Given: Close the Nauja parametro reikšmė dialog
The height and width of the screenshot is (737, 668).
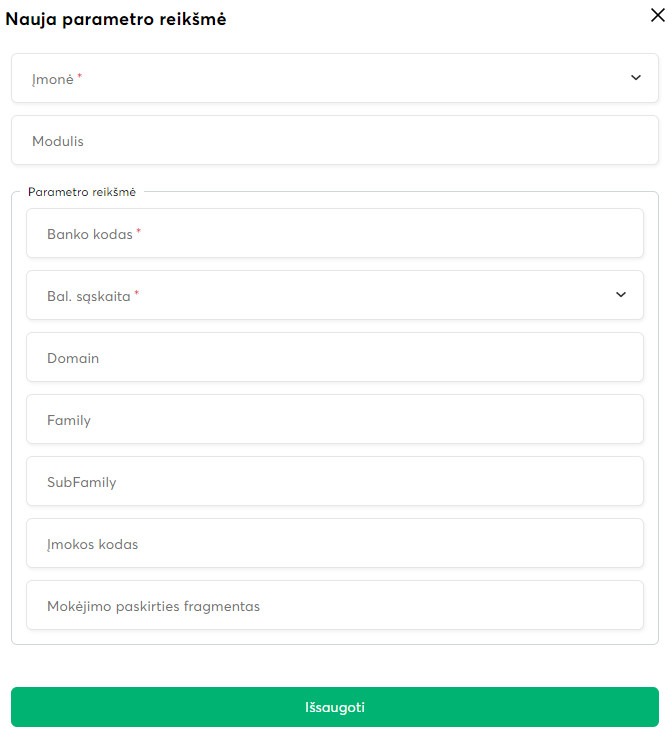Looking at the screenshot, I should coord(656,13).
